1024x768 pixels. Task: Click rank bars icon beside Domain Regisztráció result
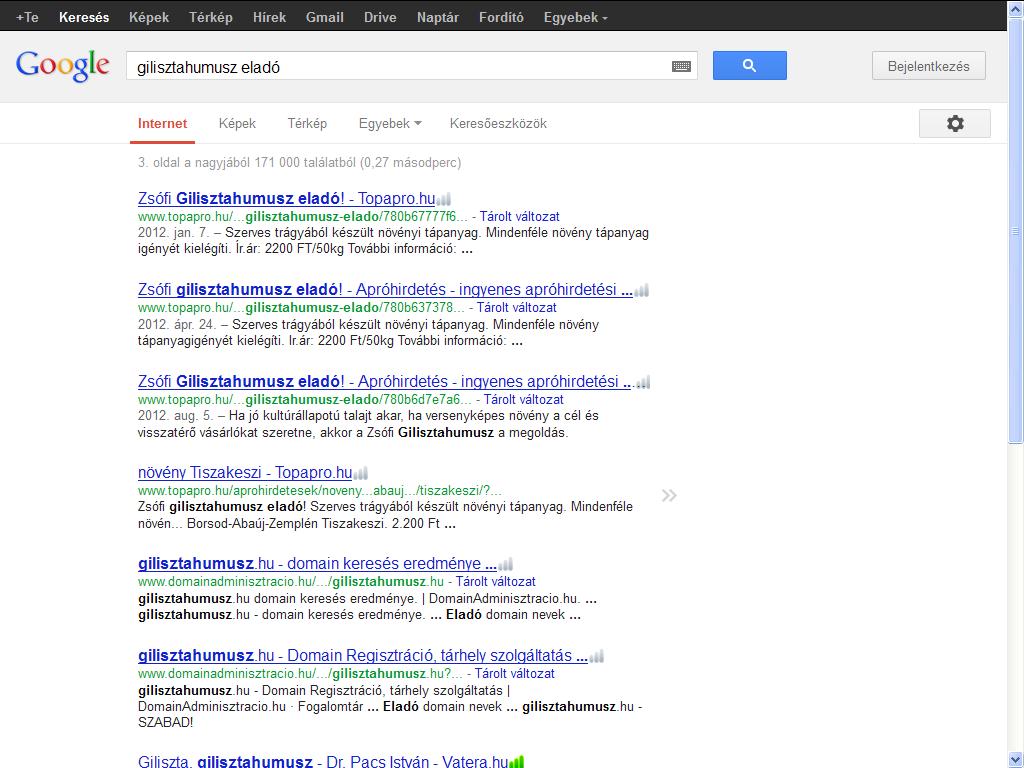(x=597, y=656)
